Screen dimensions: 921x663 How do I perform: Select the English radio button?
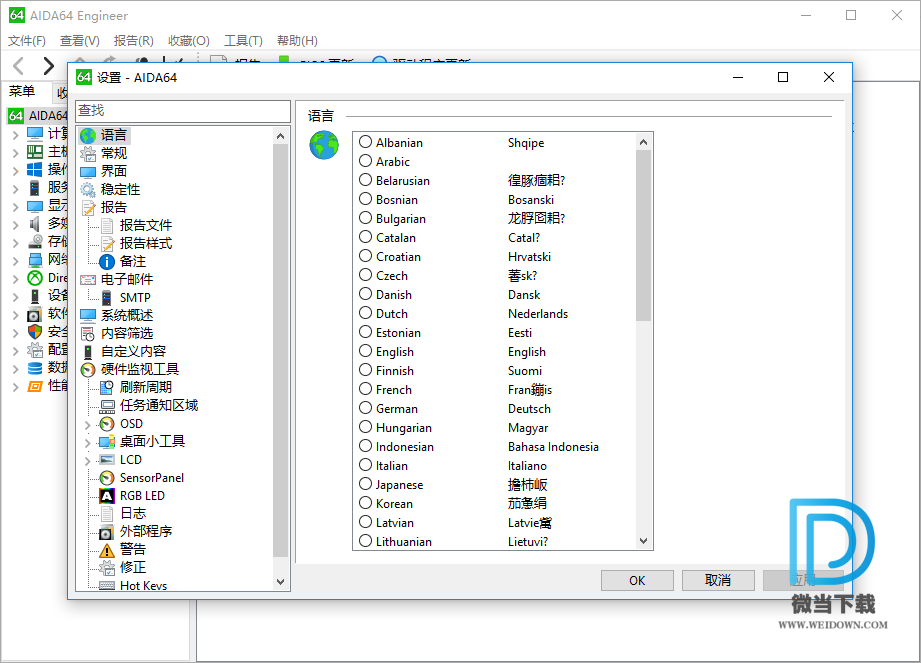[x=365, y=351]
